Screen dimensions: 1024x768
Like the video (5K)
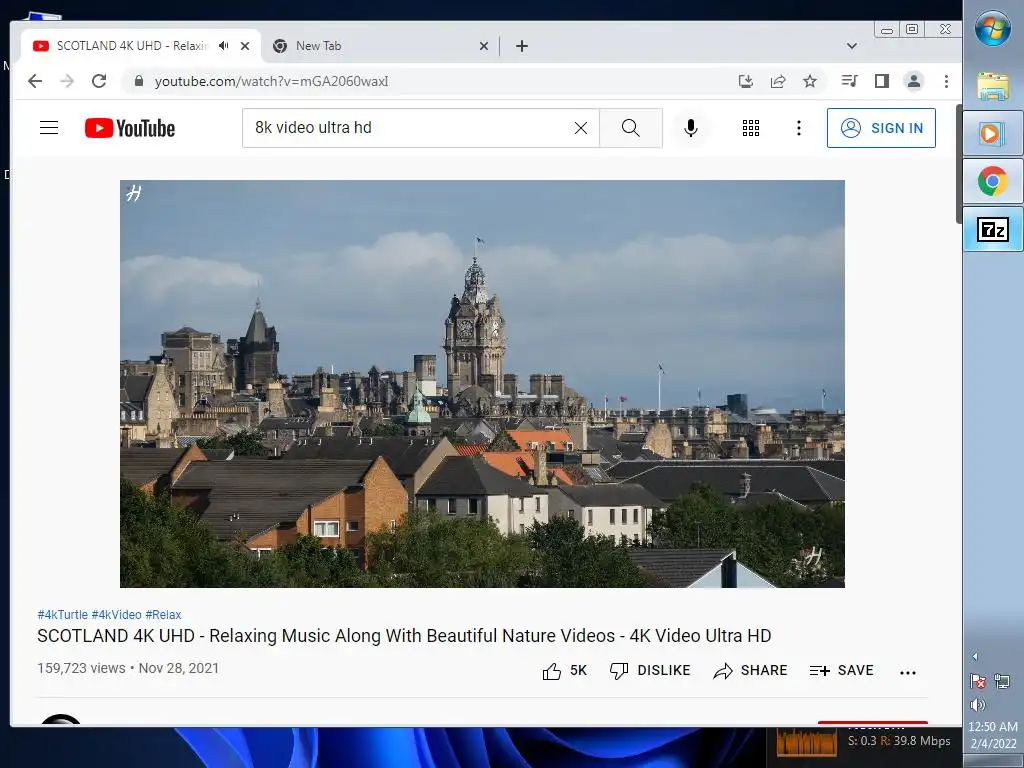tap(564, 671)
